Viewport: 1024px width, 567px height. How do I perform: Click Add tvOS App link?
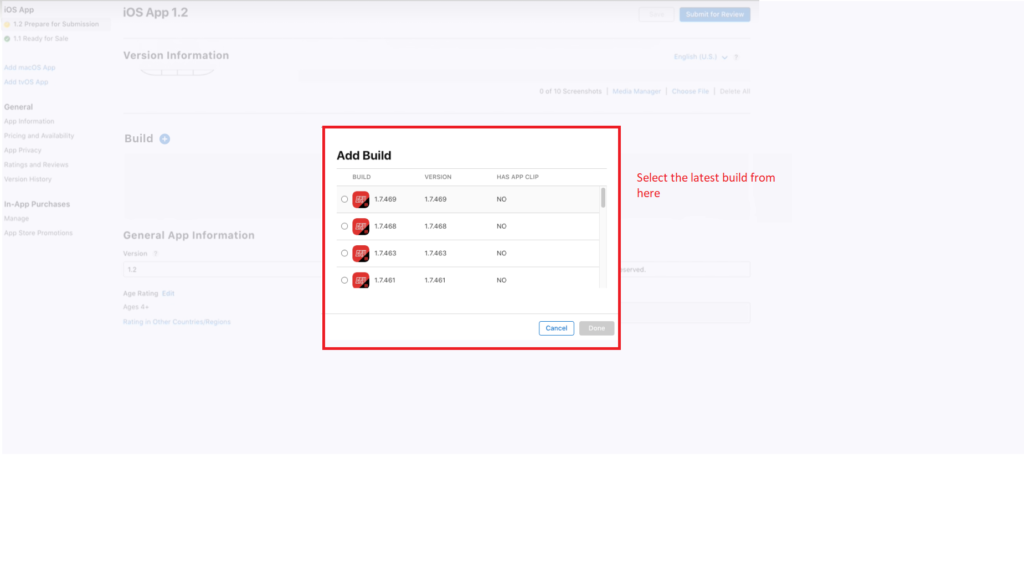tap(26, 82)
